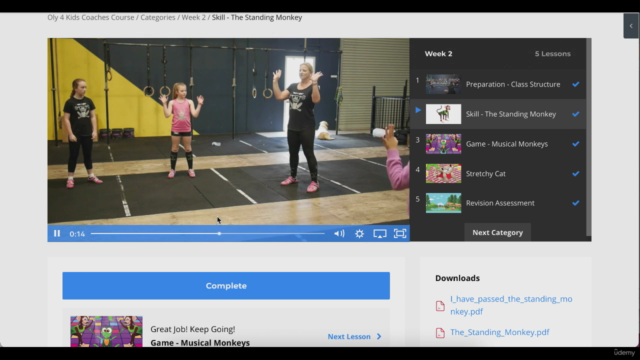Click Preparation - Class Structure thumbnail
The width and height of the screenshot is (640, 360).
pos(443,84)
